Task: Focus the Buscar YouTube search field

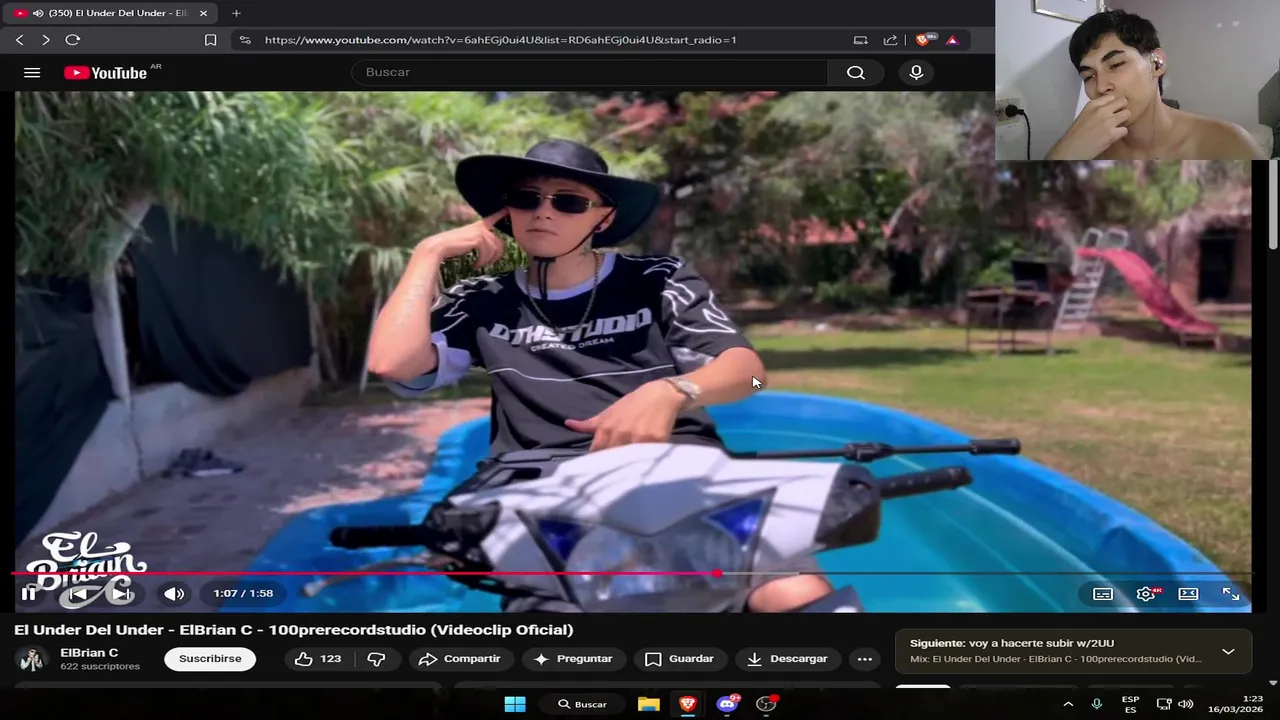Action: (590, 72)
